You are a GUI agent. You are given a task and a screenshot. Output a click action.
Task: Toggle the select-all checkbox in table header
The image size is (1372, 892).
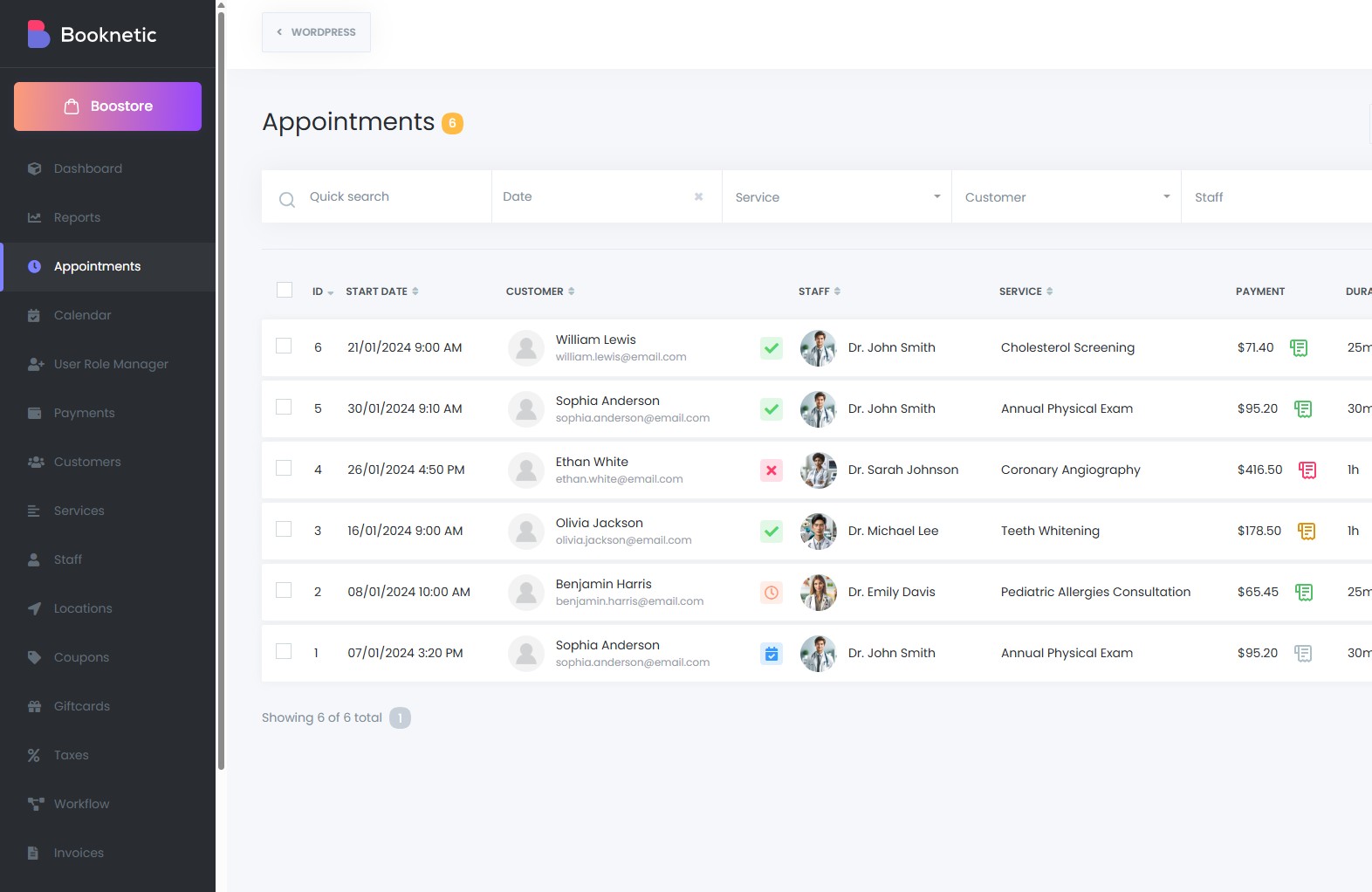pos(285,290)
